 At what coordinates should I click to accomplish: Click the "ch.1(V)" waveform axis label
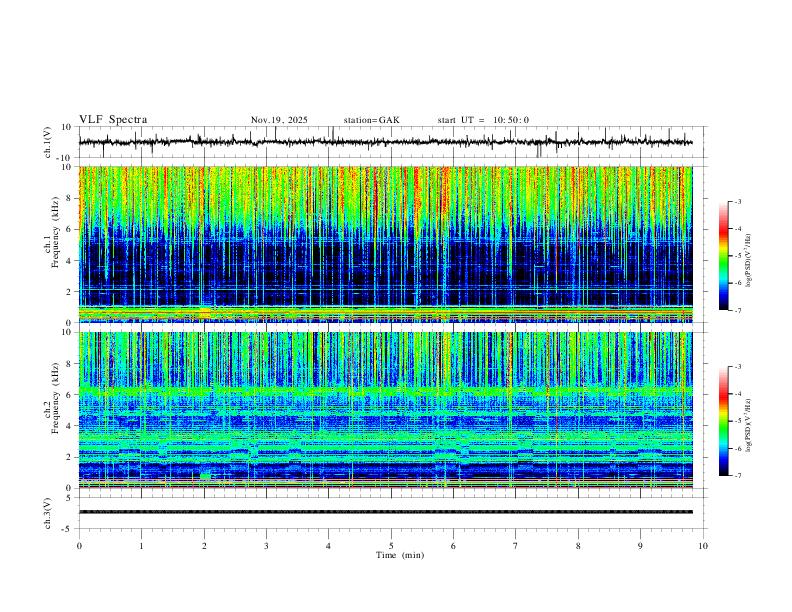[x=48, y=142]
